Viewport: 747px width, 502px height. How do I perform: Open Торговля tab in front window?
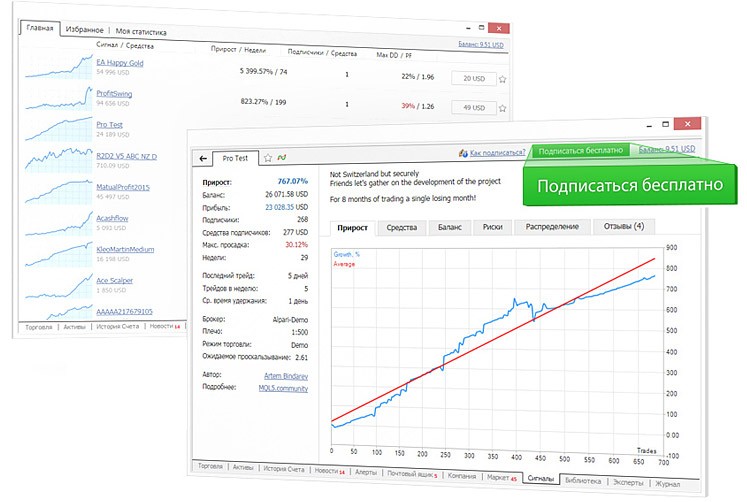tap(210, 466)
